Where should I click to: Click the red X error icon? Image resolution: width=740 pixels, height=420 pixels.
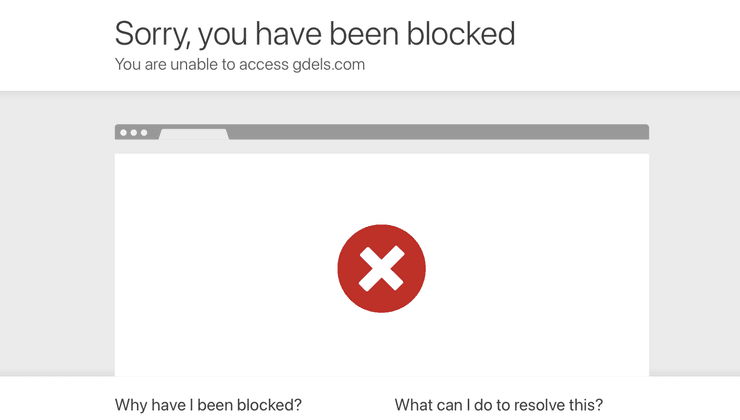(381, 268)
